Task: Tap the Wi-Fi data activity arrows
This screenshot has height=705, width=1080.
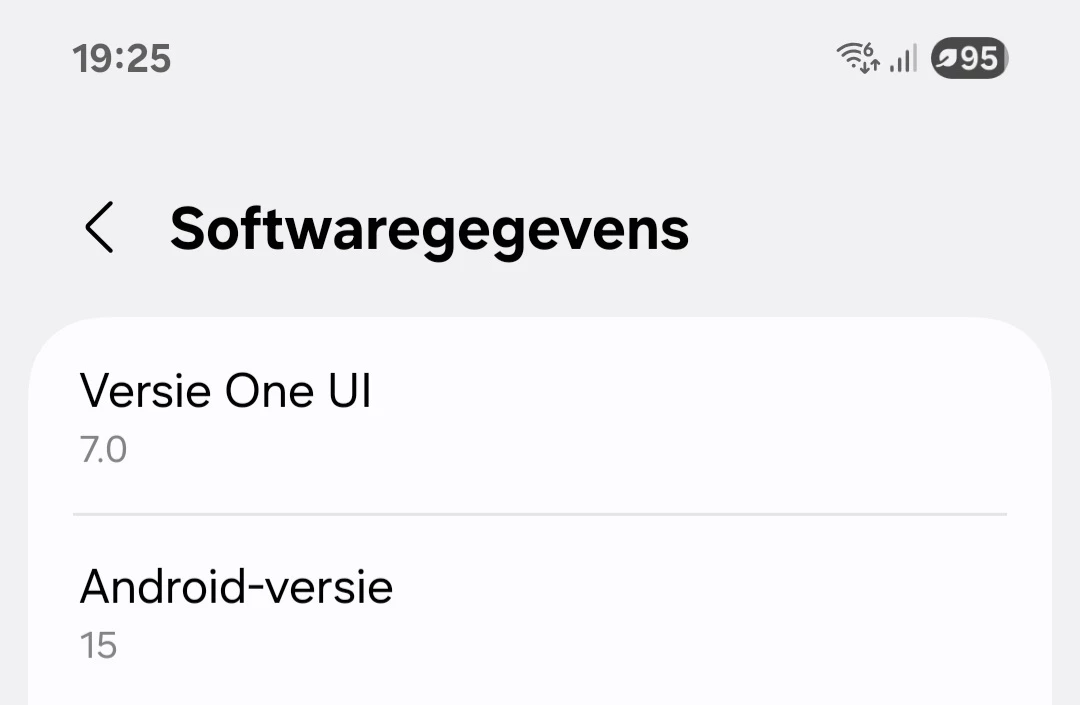Action: [870, 66]
